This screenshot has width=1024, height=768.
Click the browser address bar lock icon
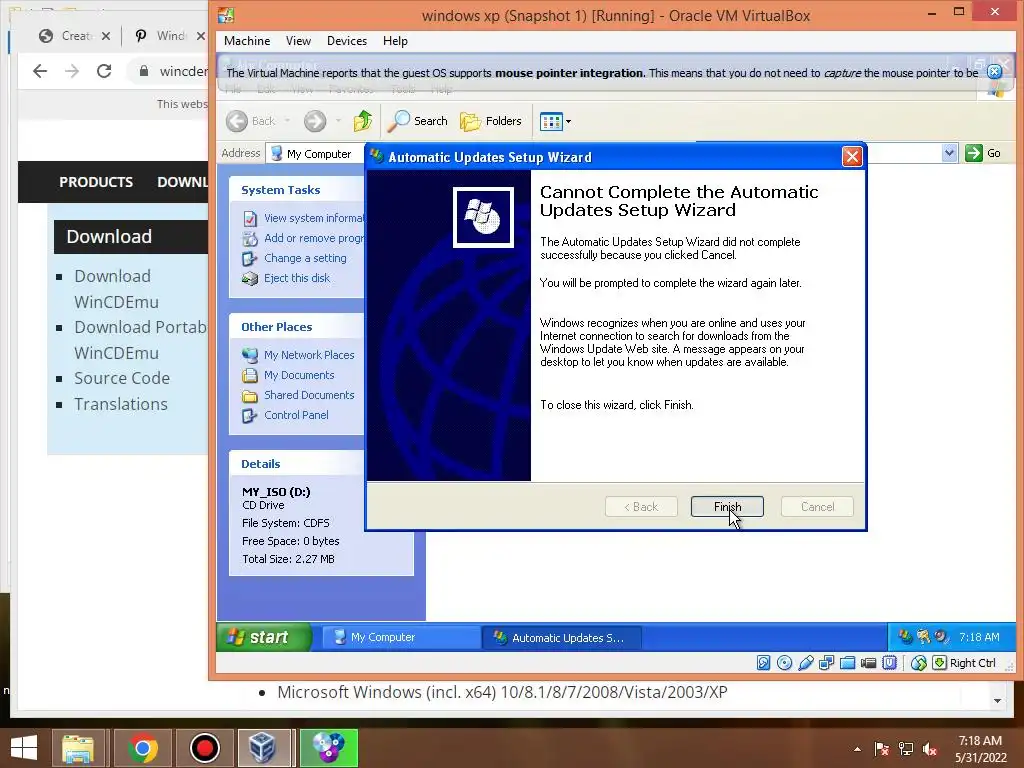[x=144, y=71]
